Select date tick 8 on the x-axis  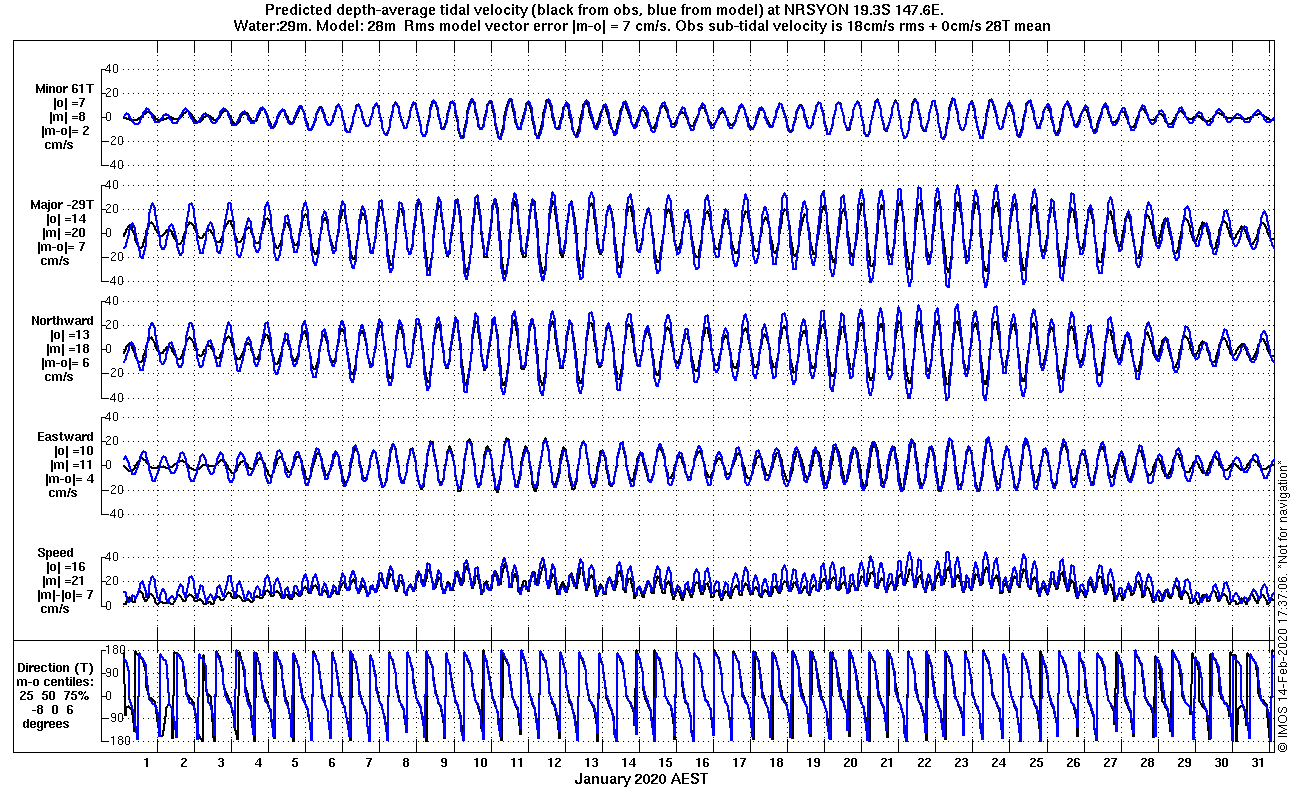click(406, 762)
